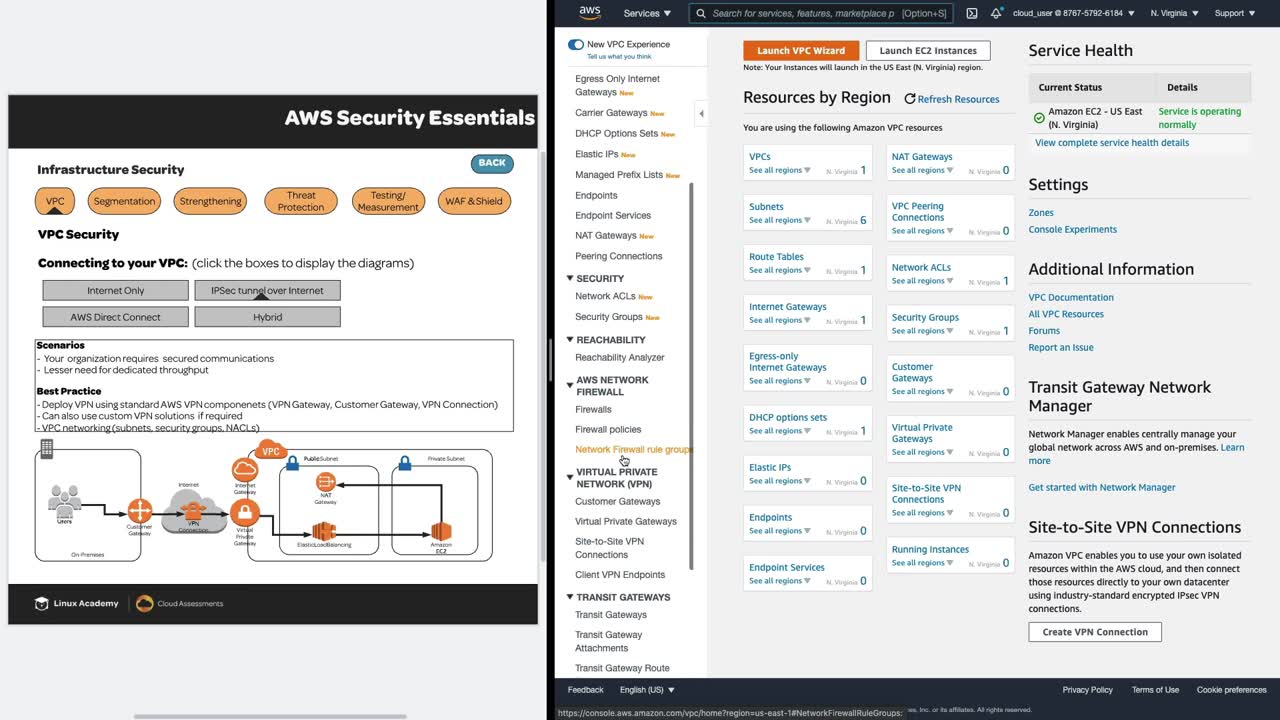Viewport: 1280px width, 720px height.
Task: Open the notifications bell icon
Action: pyautogui.click(x=996, y=13)
